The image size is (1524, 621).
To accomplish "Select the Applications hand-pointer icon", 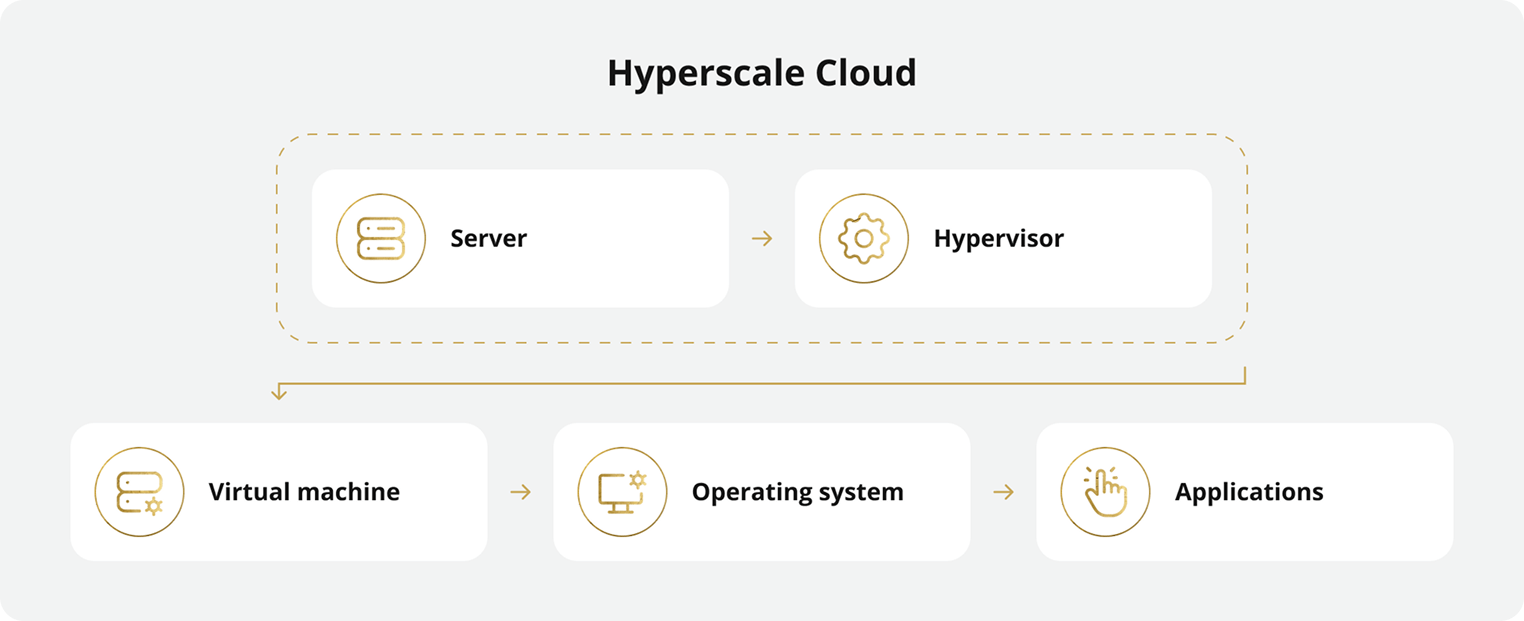I will (1104, 491).
